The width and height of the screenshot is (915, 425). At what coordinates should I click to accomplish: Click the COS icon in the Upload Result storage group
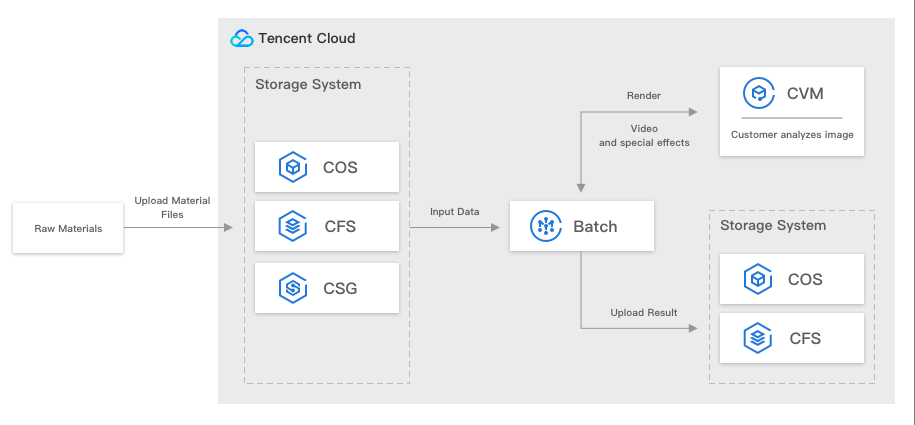[758, 279]
